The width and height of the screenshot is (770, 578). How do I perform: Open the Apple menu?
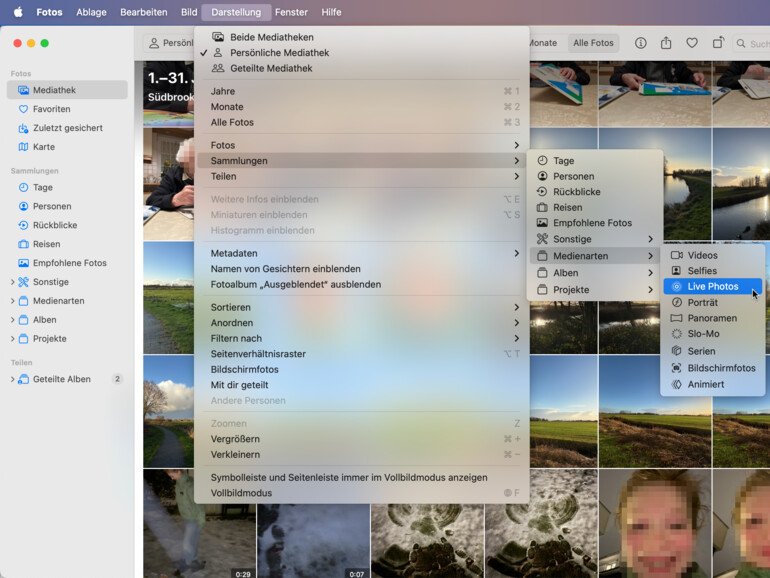(x=17, y=12)
